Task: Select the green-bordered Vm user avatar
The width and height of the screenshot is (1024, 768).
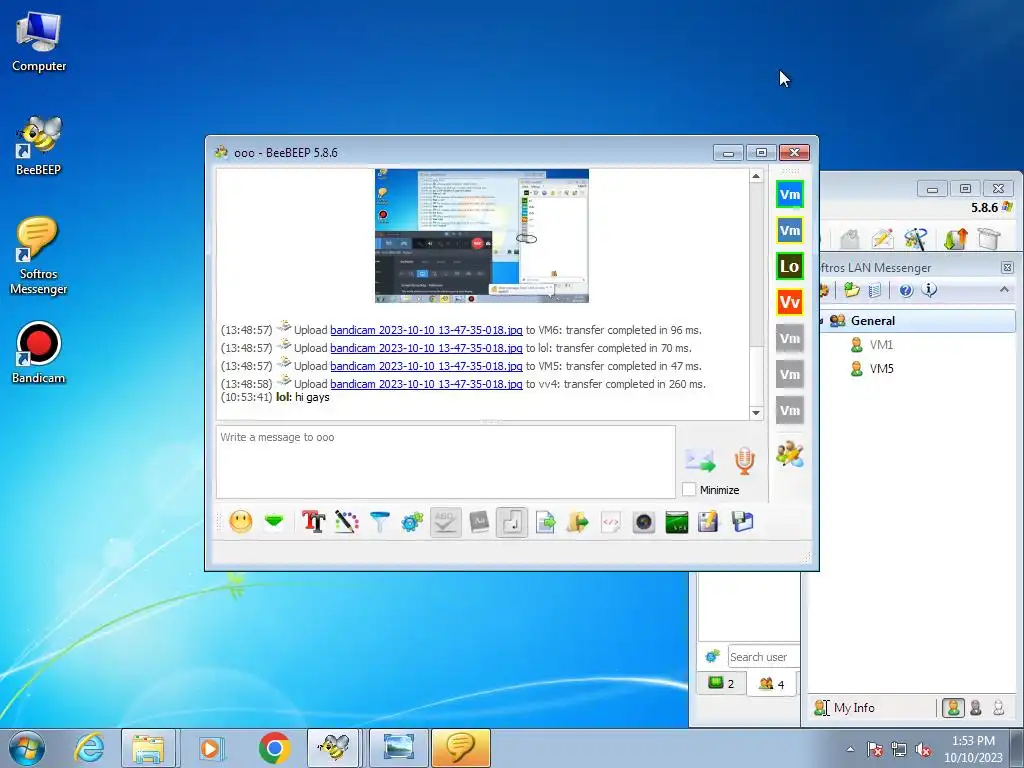Action: [x=790, y=195]
